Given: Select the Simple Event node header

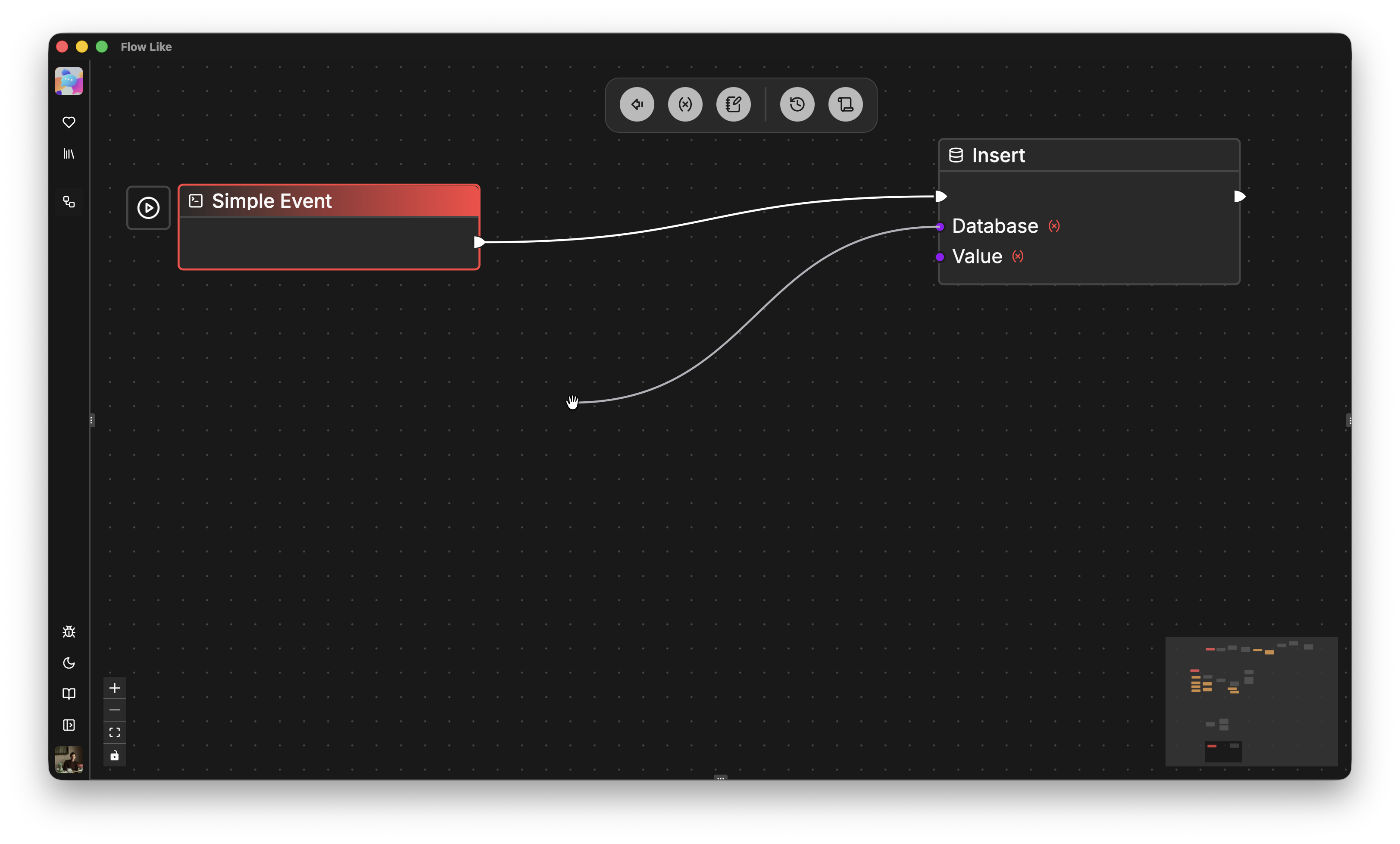Looking at the screenshot, I should click(x=328, y=200).
